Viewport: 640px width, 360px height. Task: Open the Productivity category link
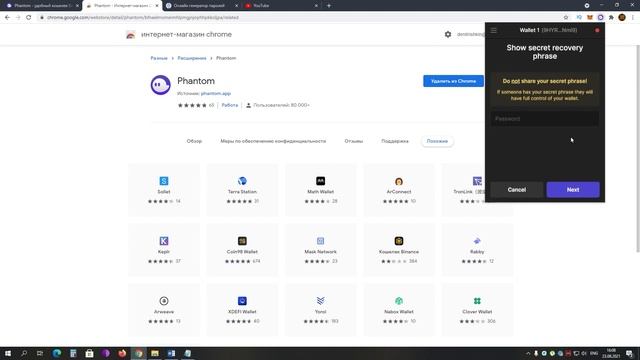point(229,105)
